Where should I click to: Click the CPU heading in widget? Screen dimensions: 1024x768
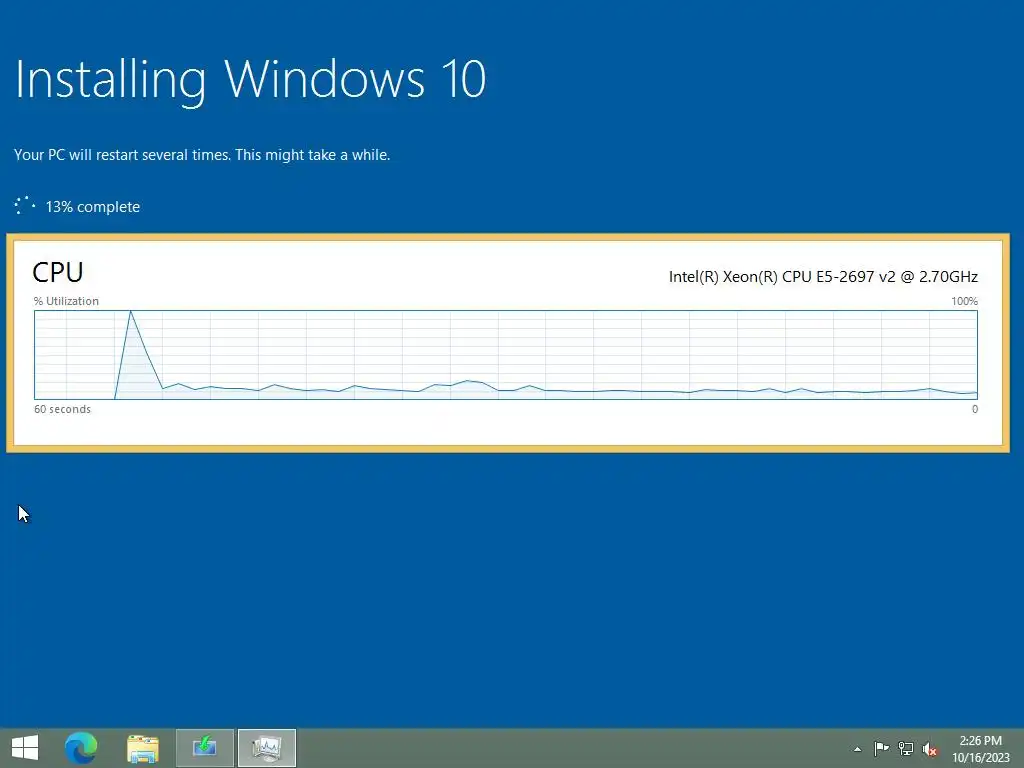[x=57, y=272]
